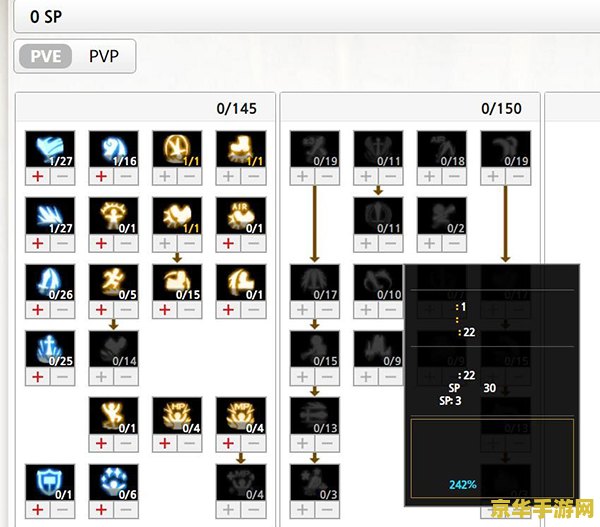Click the 0/145 tree point counter
Viewport: 600px width, 527px height.
236,109
